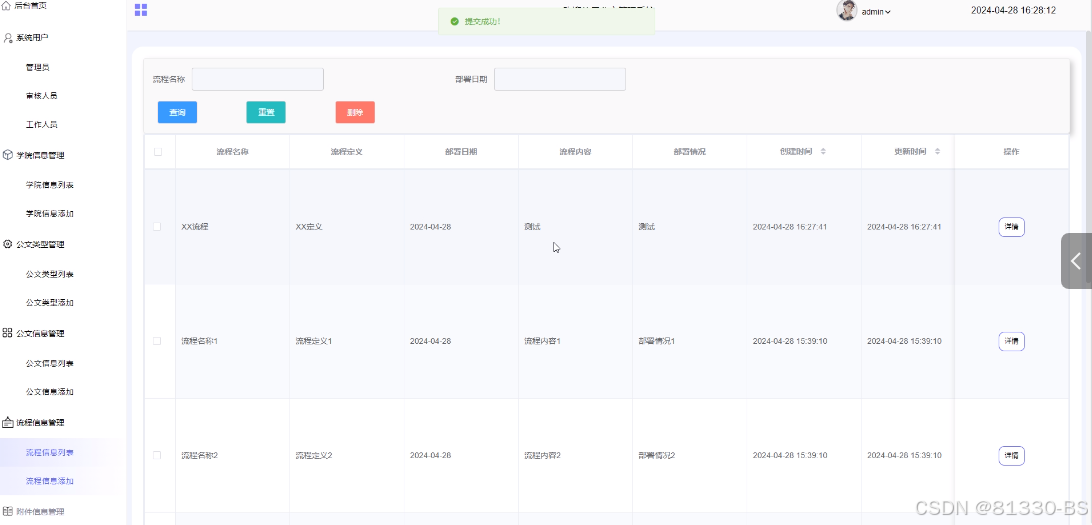
Task: Click the 流程名称2 cell
Action: 233,455
